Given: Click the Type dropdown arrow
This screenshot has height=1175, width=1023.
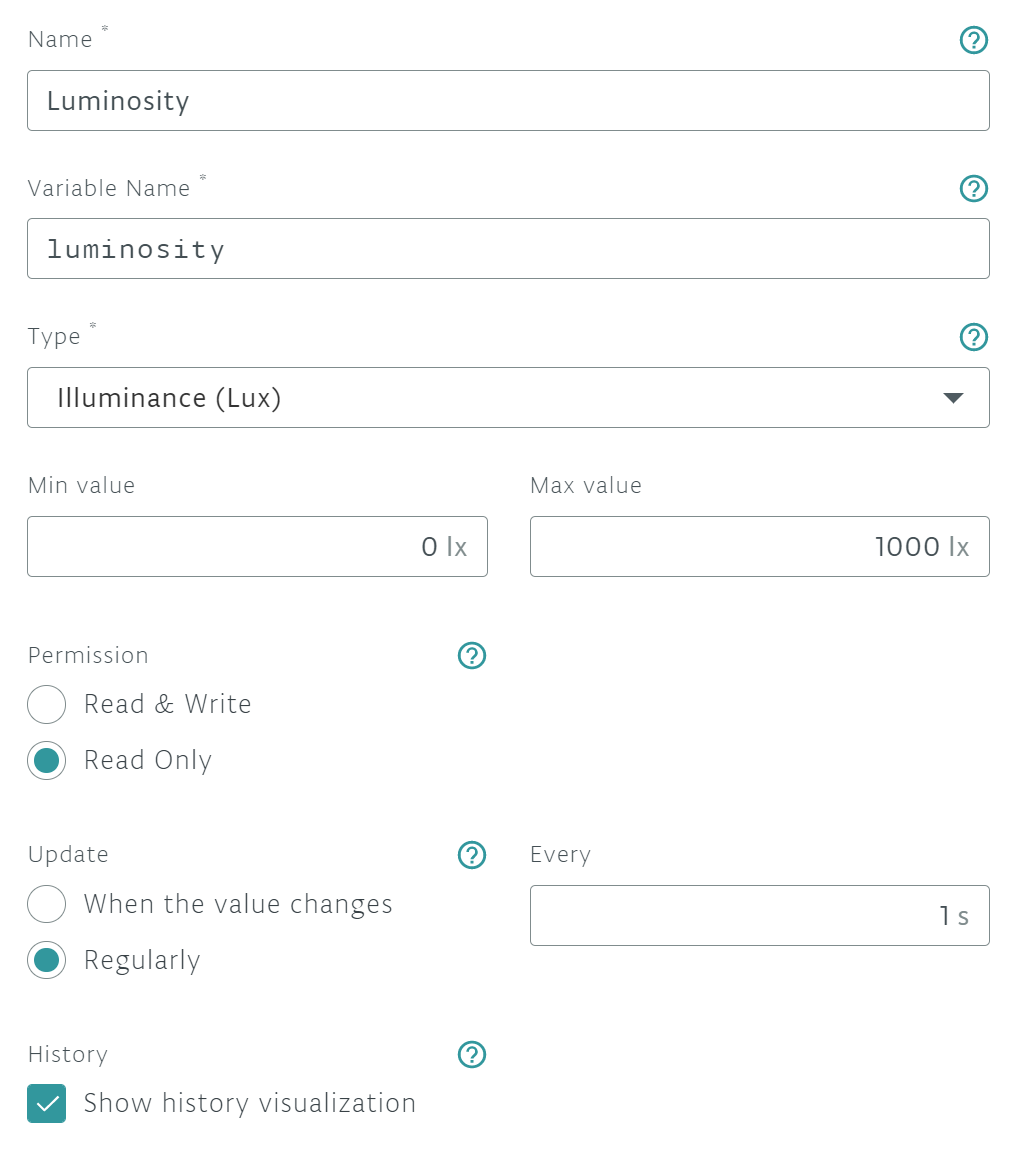Looking at the screenshot, I should point(953,398).
